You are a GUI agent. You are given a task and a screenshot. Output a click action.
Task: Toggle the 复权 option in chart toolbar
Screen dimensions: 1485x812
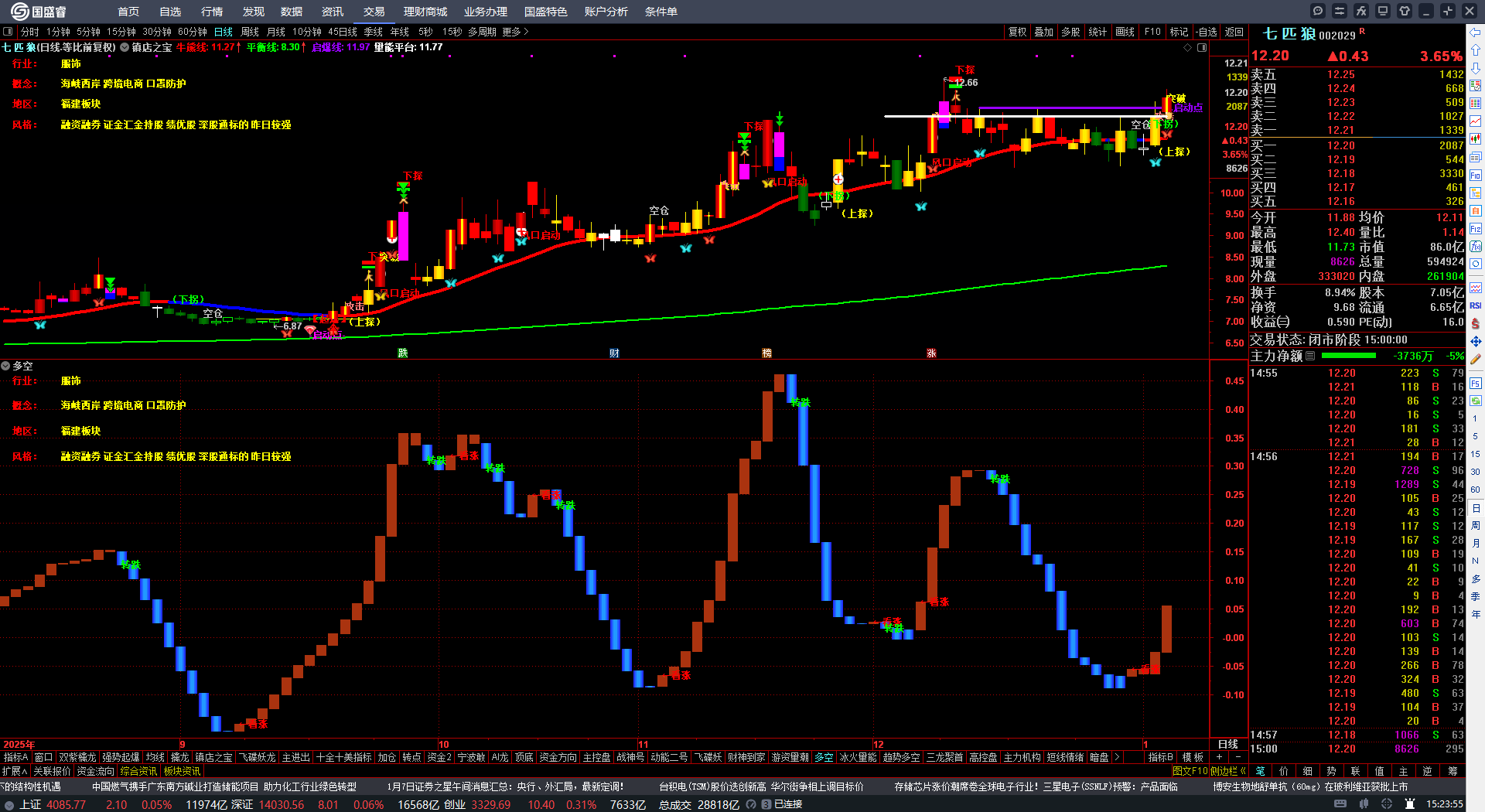pos(1017,32)
